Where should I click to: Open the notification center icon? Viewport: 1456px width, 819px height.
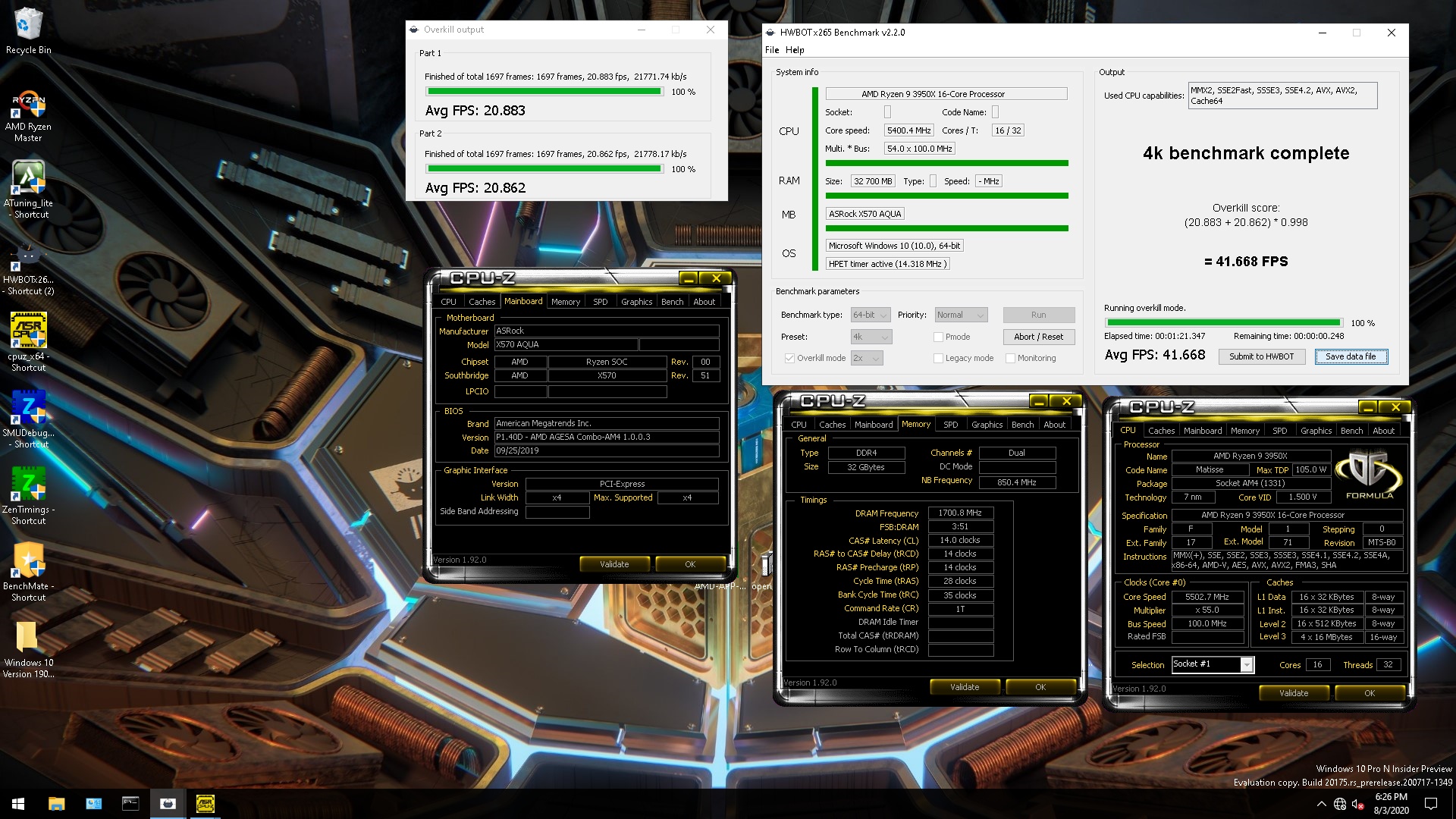point(1431,804)
